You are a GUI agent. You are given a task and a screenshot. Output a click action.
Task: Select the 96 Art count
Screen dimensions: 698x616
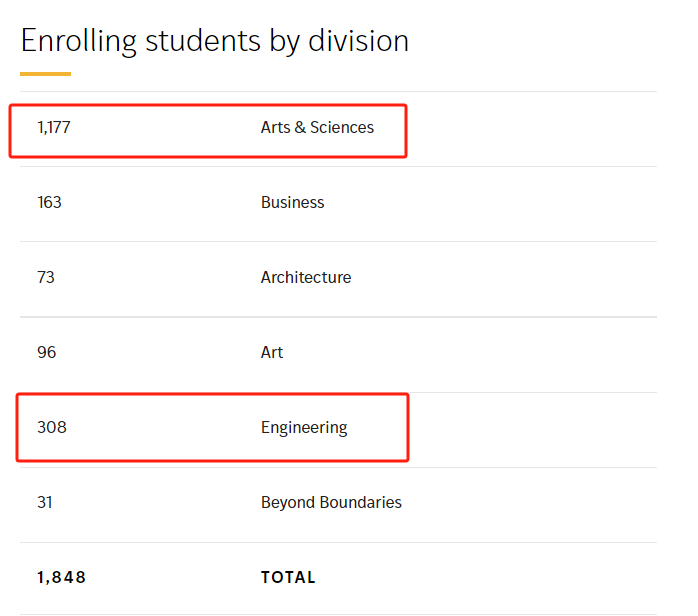point(47,353)
